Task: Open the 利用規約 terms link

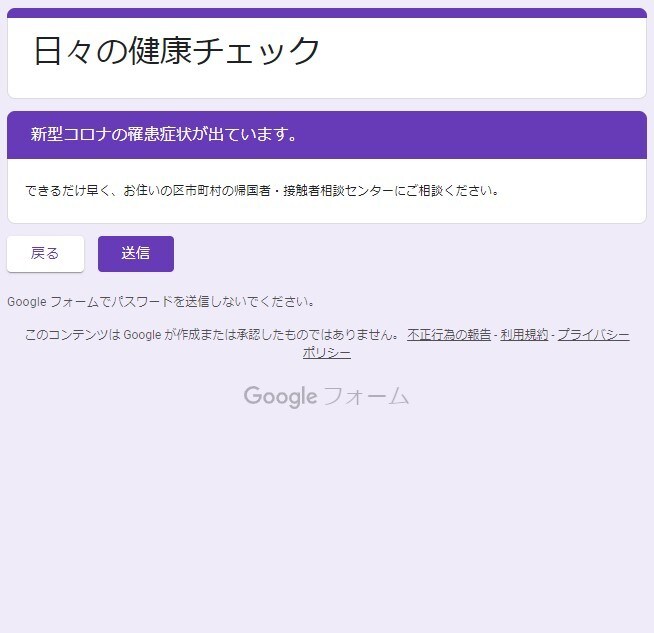Action: [x=524, y=335]
